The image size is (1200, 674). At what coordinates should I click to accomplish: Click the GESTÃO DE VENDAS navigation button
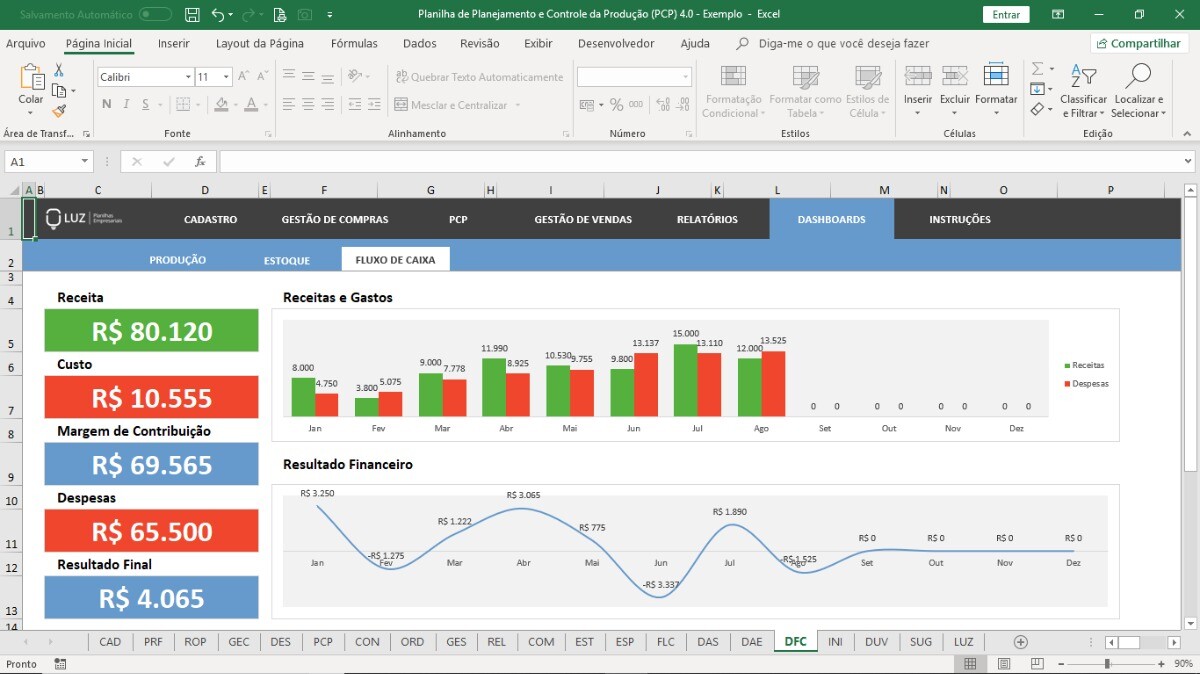[583, 219]
